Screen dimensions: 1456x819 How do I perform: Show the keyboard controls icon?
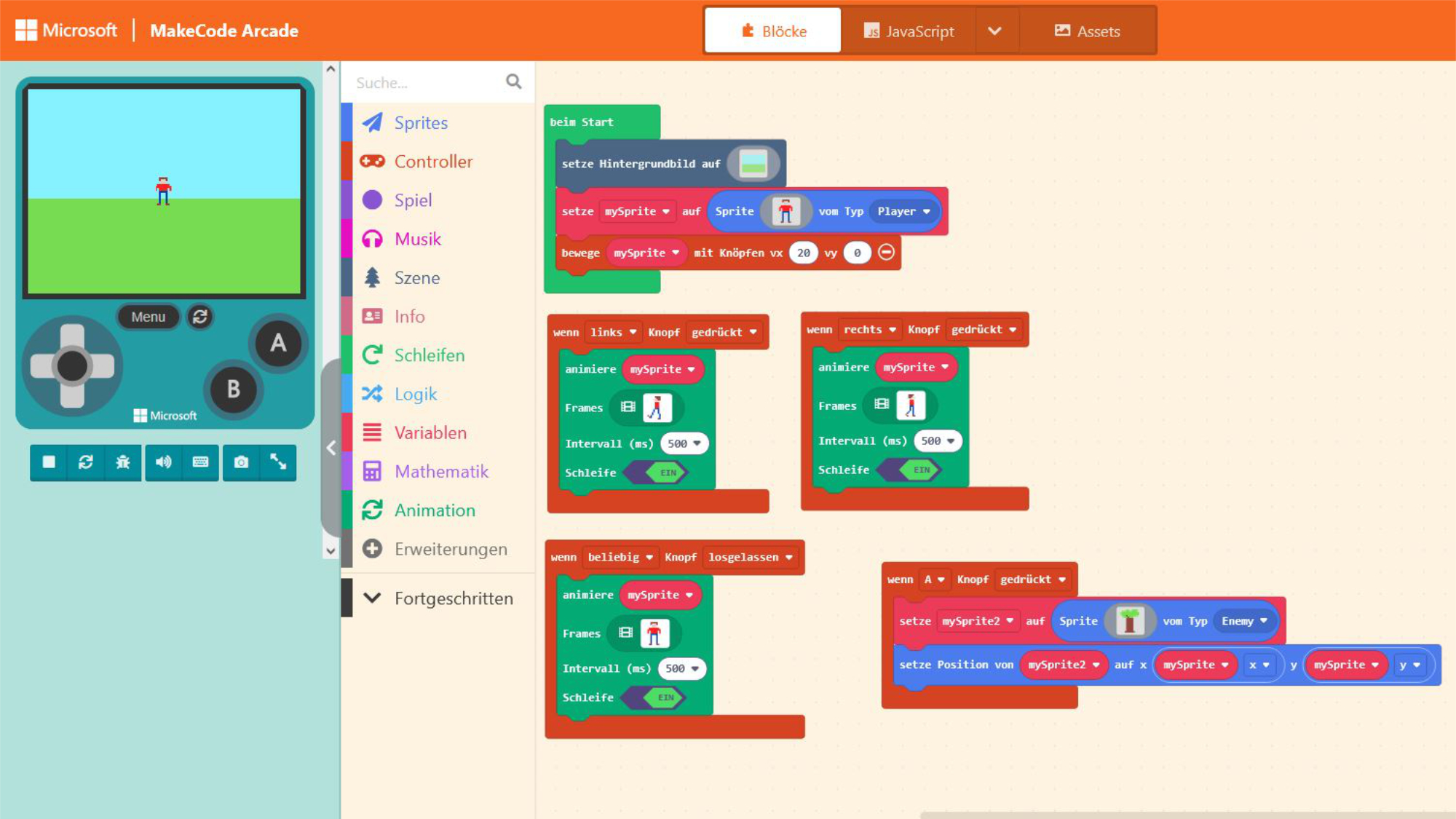[x=201, y=462]
